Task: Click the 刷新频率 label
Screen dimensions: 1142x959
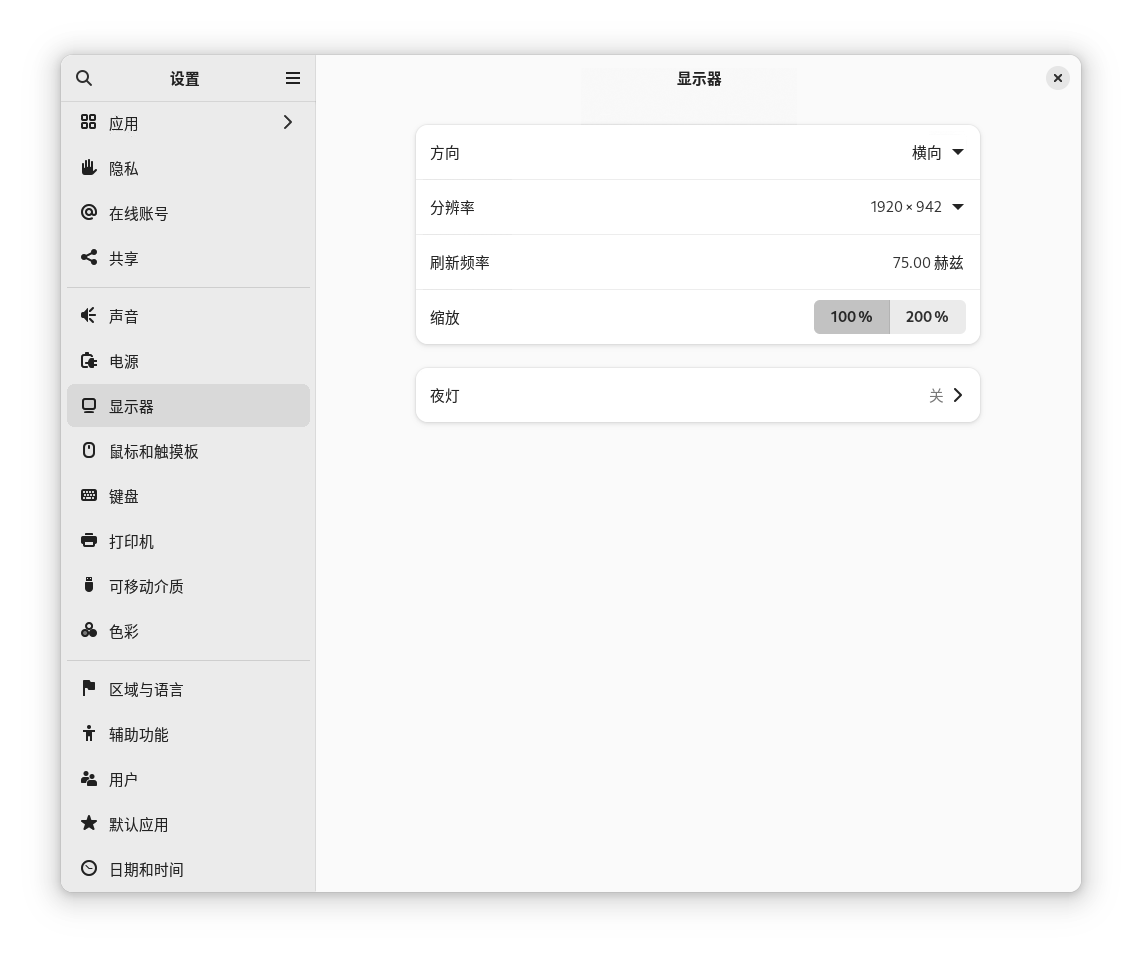Action: click(460, 263)
